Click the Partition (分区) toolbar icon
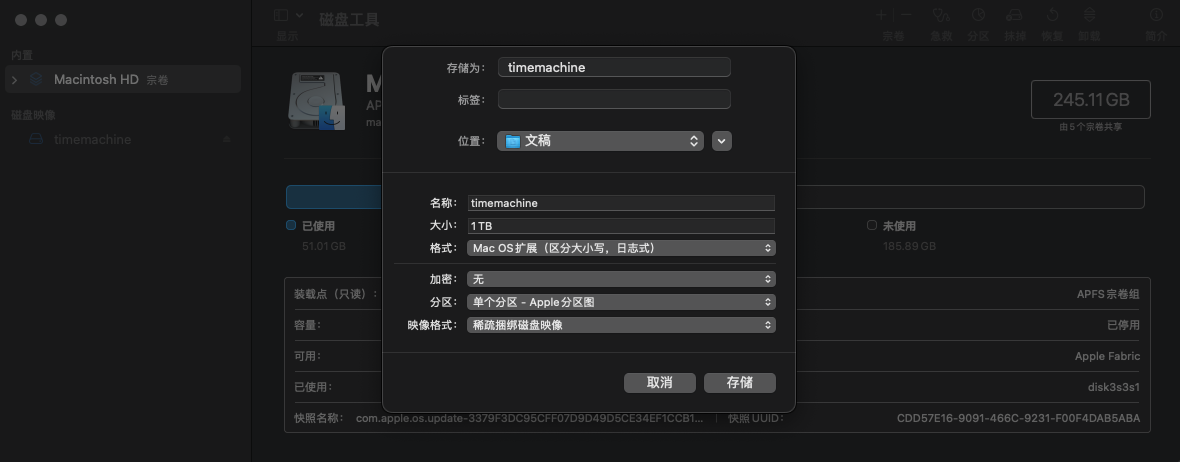The height and width of the screenshot is (462, 1180). point(978,16)
